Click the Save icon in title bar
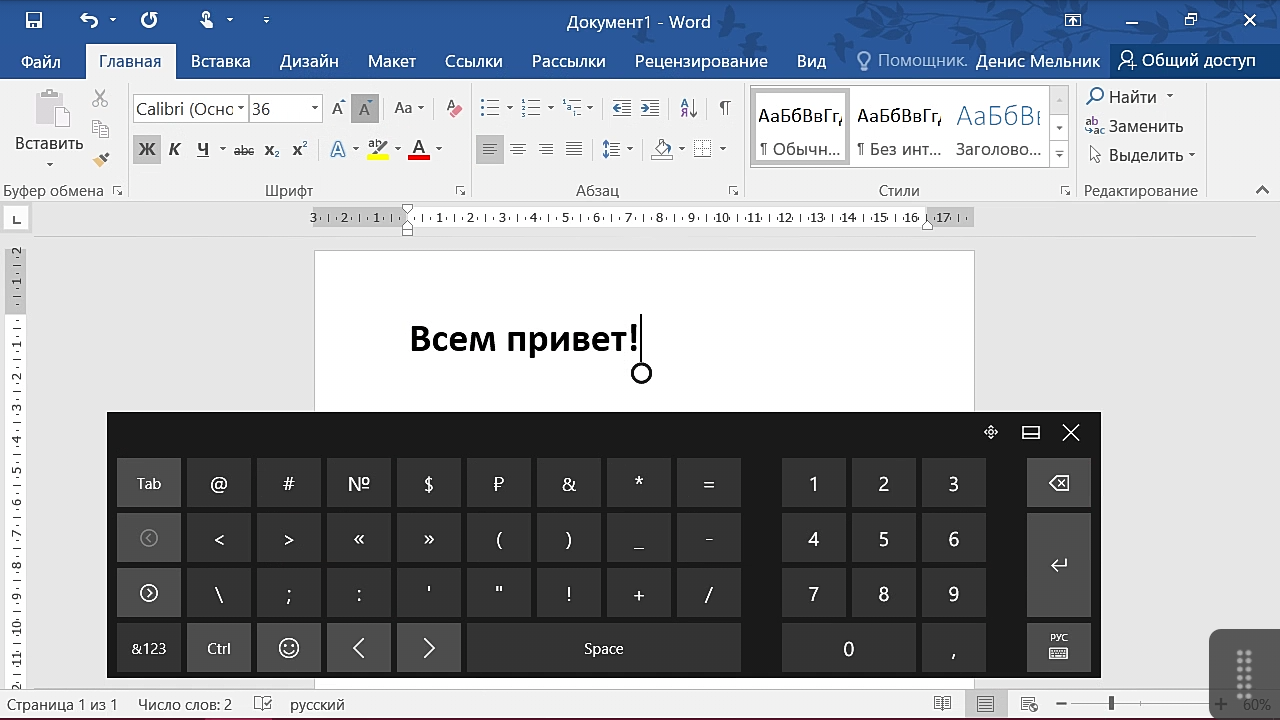Screen dimensions: 1280x720 point(34,20)
